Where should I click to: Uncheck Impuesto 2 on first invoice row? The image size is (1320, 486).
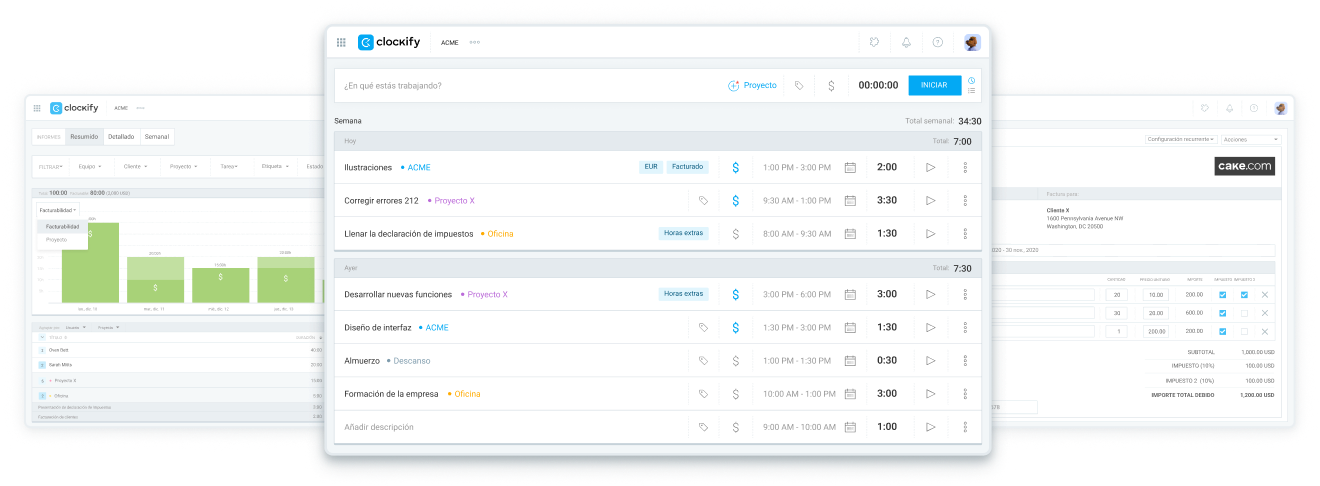click(x=1244, y=295)
